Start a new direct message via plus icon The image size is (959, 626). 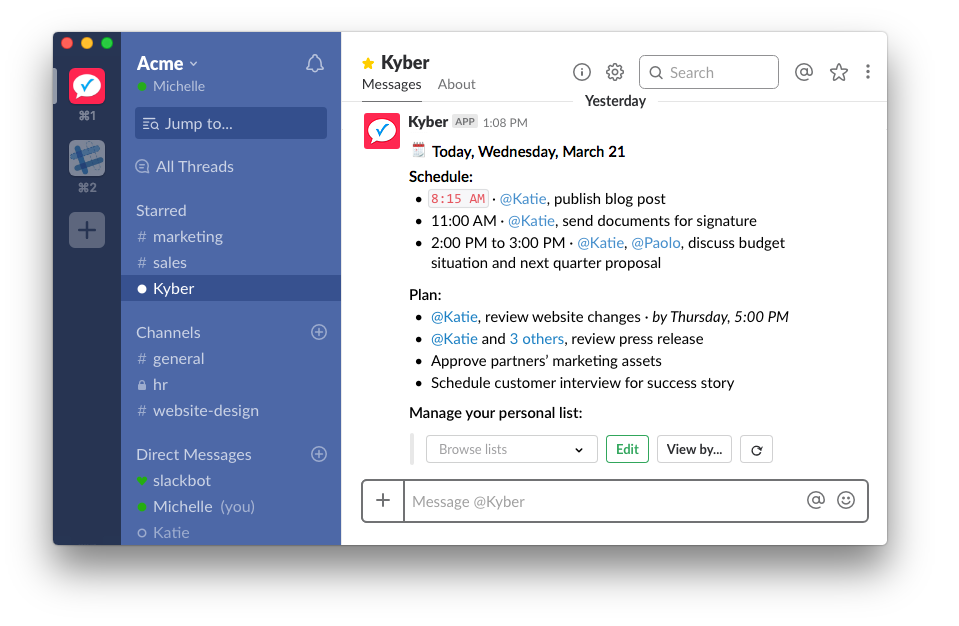click(319, 454)
